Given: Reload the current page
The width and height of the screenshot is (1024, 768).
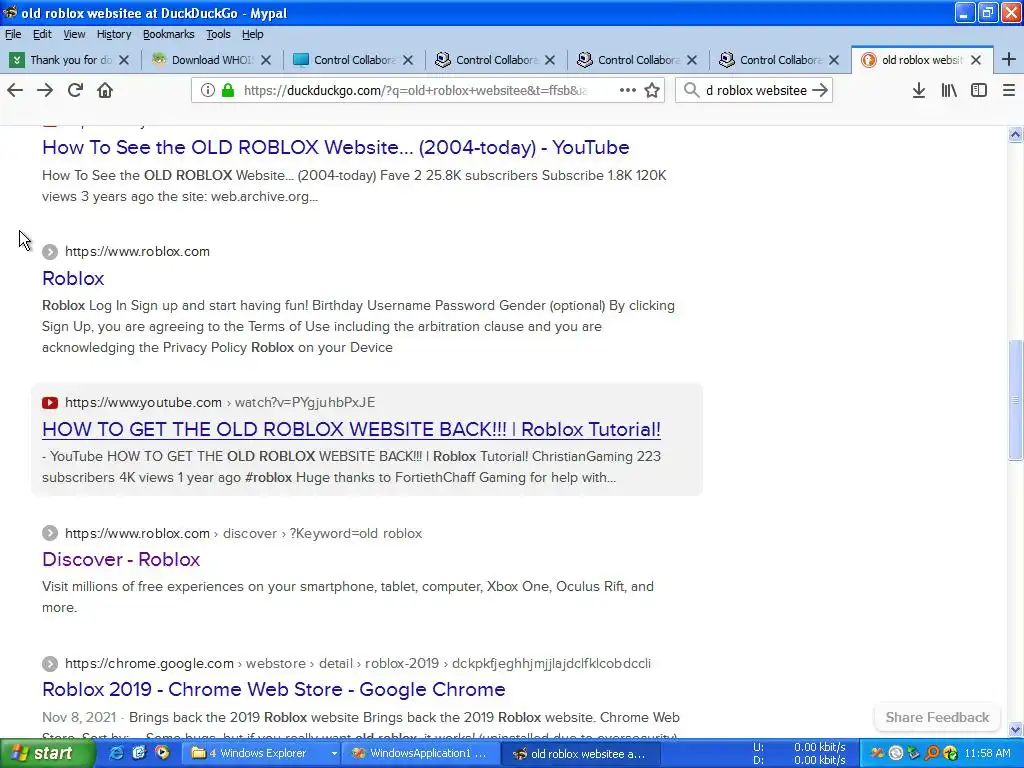Looking at the screenshot, I should (x=75, y=90).
